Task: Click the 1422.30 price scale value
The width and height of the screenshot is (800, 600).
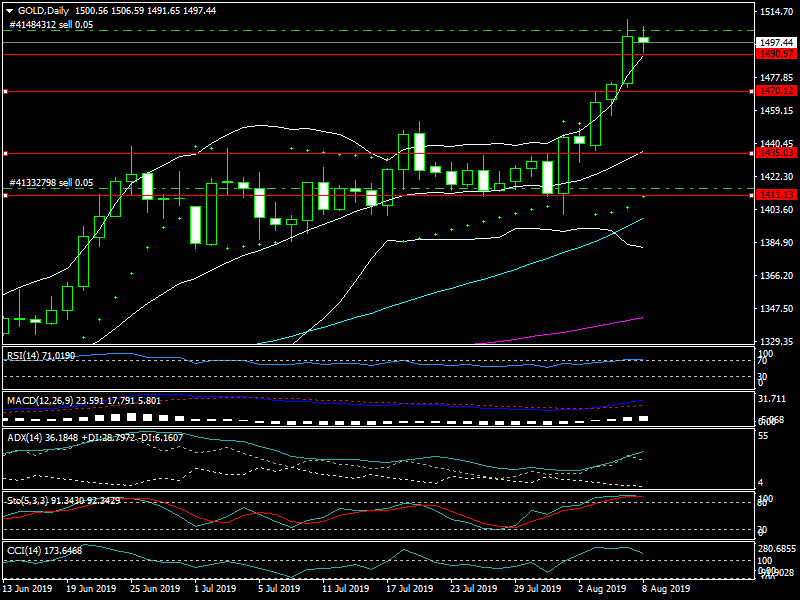Action: pos(777,177)
